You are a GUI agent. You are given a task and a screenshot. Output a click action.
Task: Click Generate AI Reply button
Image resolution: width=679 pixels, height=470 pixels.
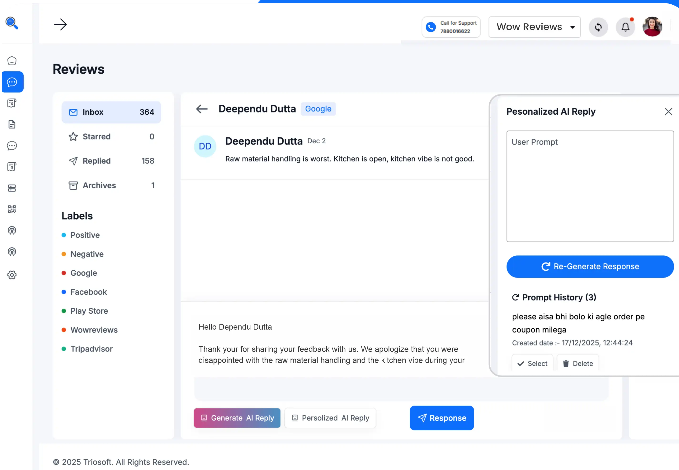click(237, 418)
